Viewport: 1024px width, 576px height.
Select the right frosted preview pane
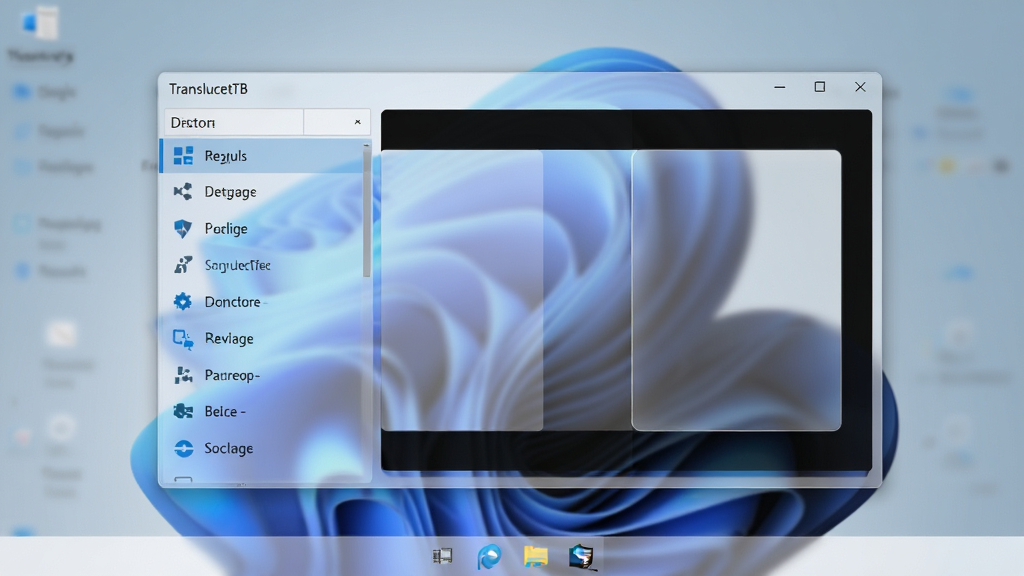tap(736, 291)
